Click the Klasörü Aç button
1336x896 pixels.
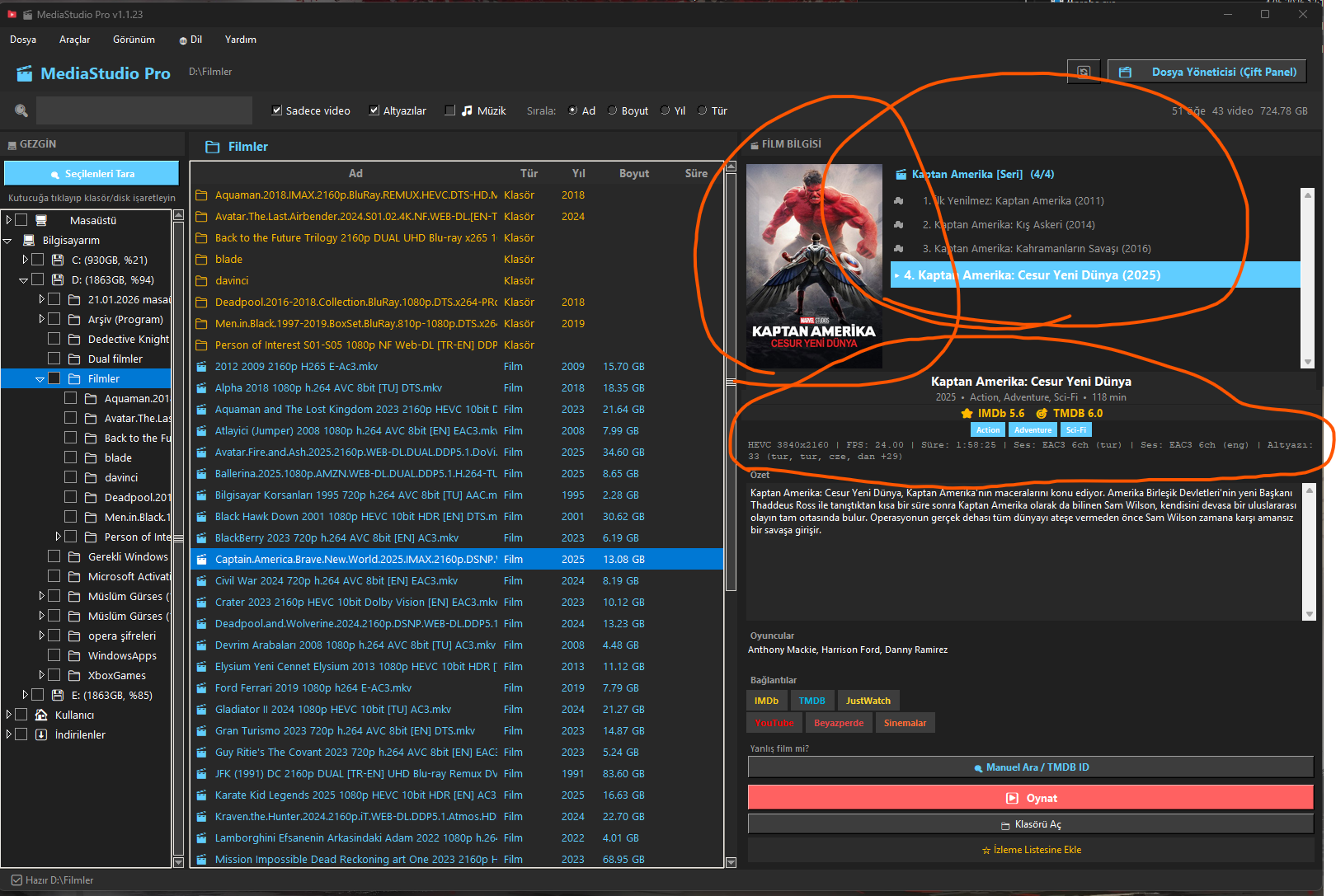coord(1031,824)
